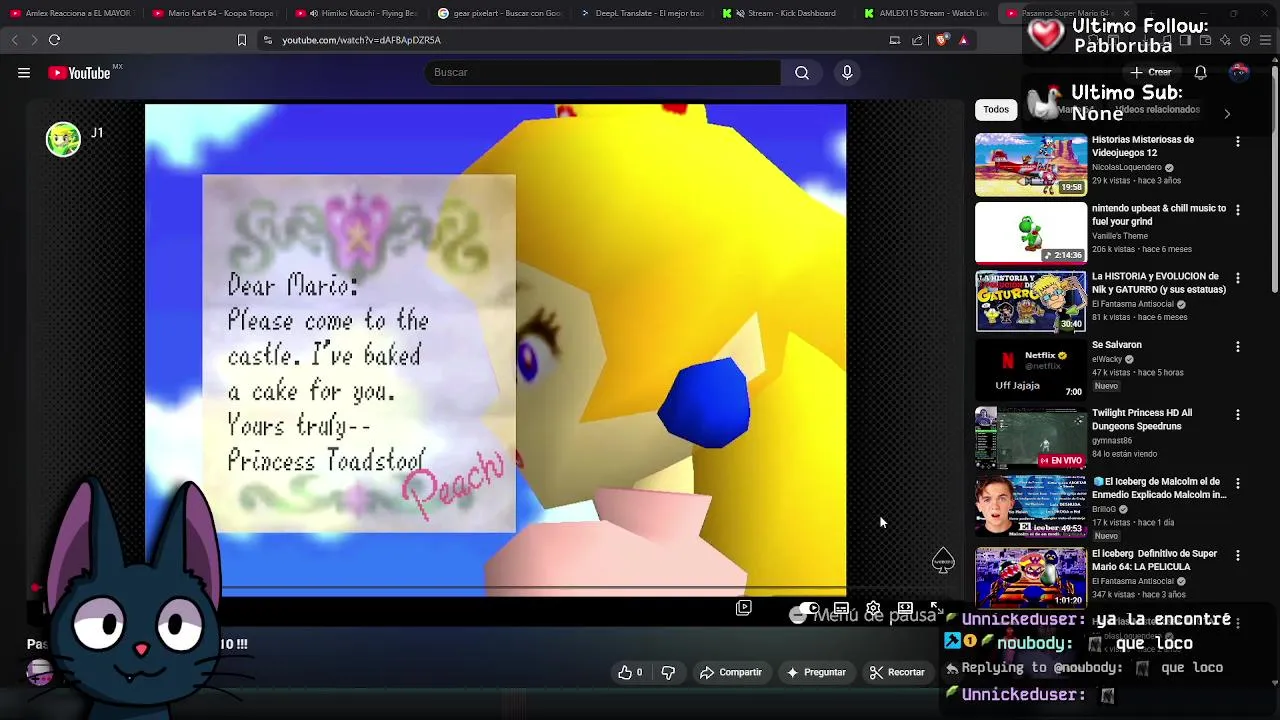Start voice search with microphone icon
Image resolution: width=1280 pixels, height=720 pixels.
click(847, 72)
